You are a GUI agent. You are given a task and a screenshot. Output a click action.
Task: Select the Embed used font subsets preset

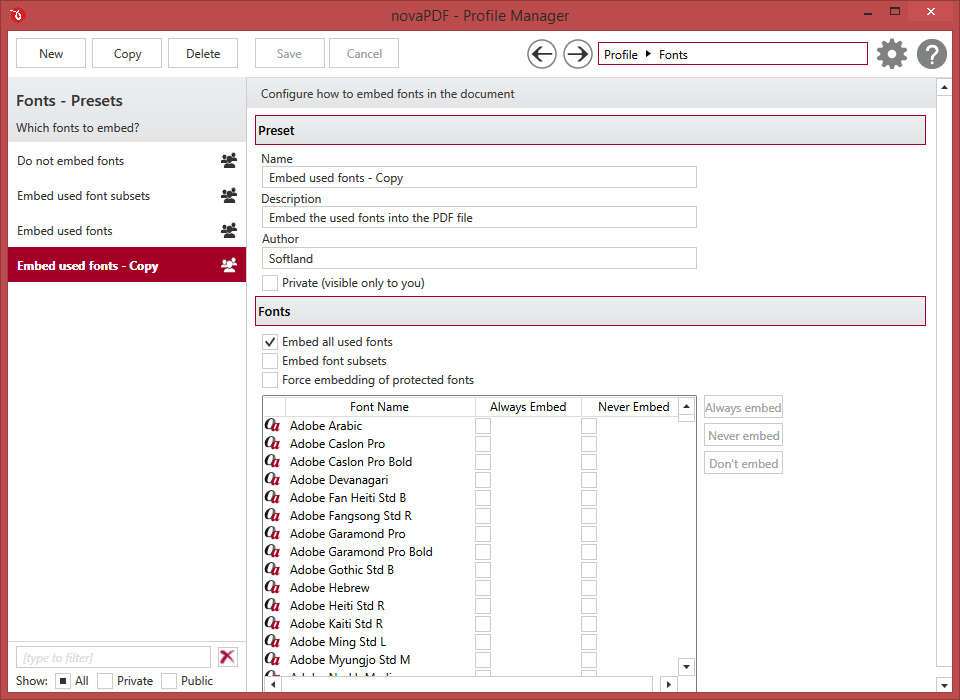127,195
